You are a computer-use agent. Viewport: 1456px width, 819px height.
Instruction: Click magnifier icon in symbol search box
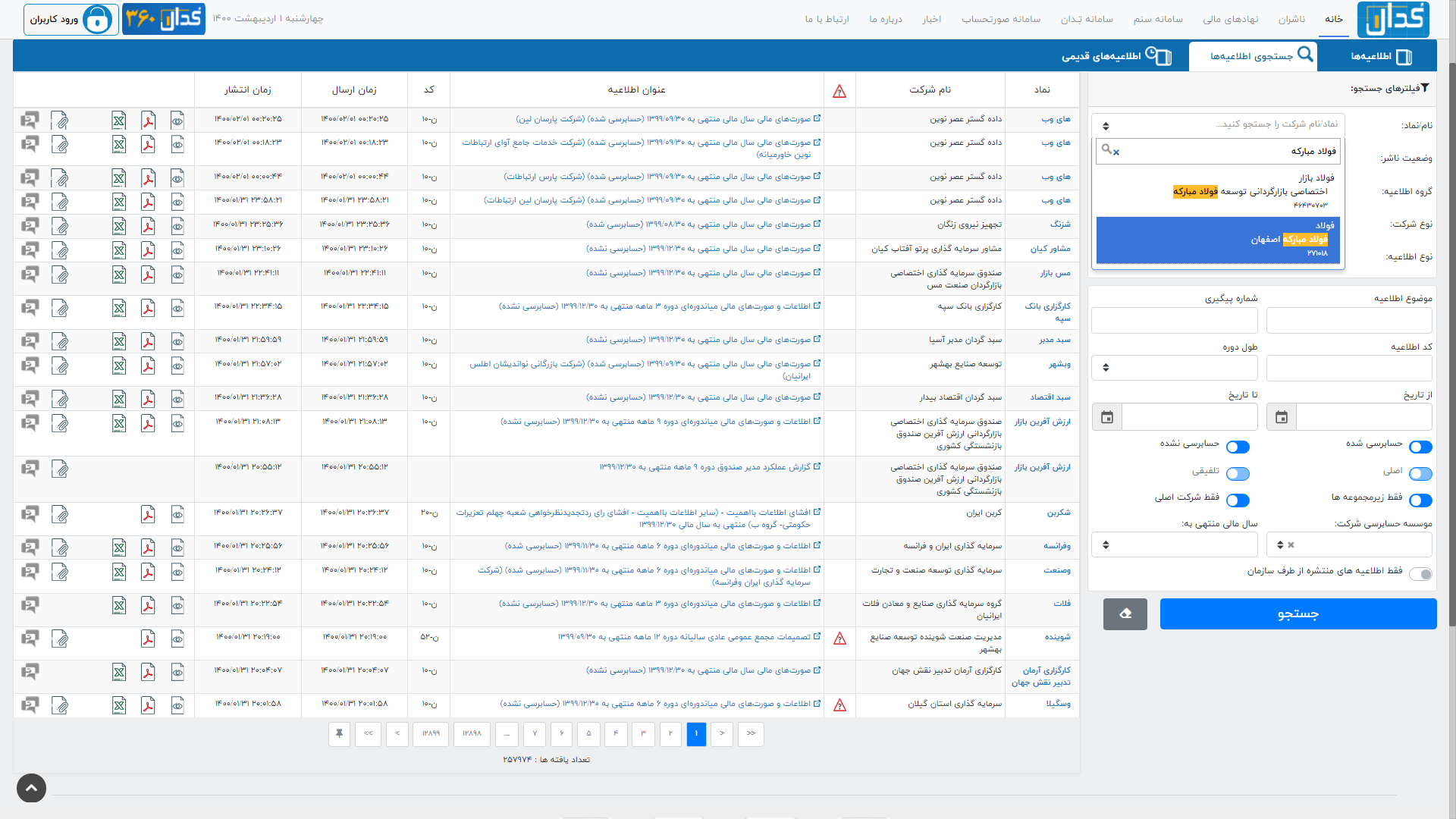pos(1106,149)
